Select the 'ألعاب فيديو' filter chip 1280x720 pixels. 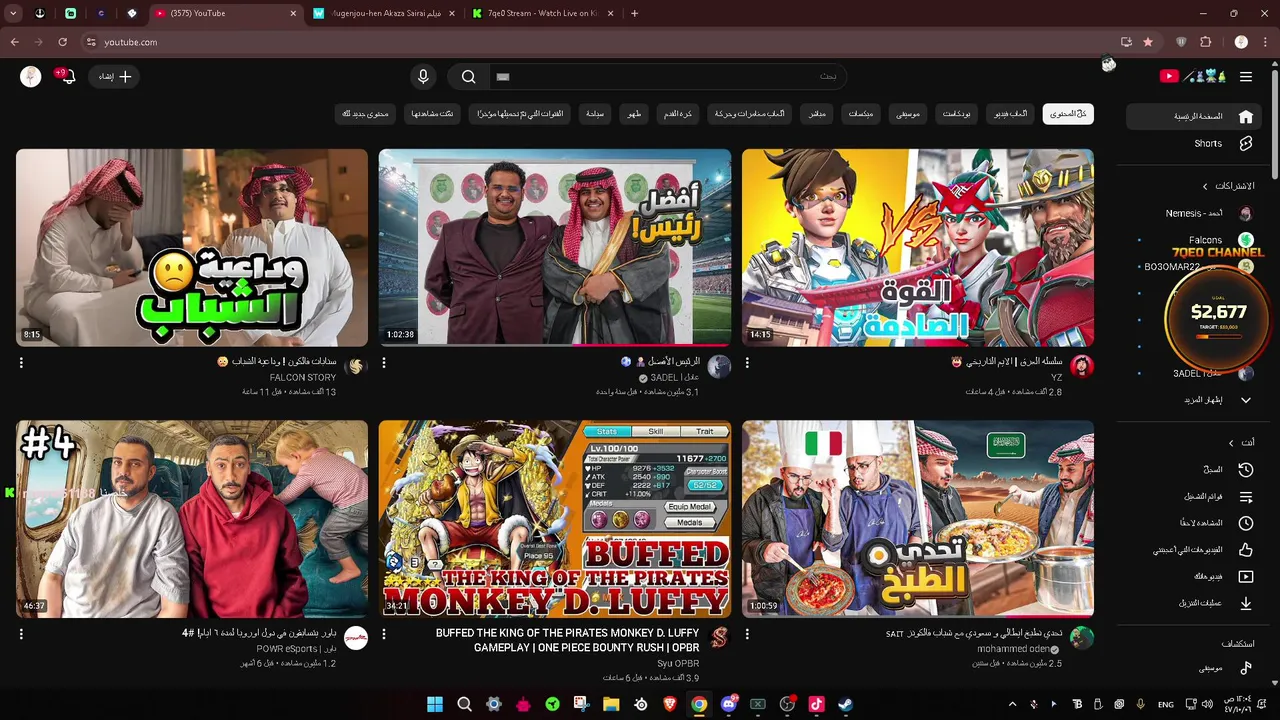coord(1010,114)
